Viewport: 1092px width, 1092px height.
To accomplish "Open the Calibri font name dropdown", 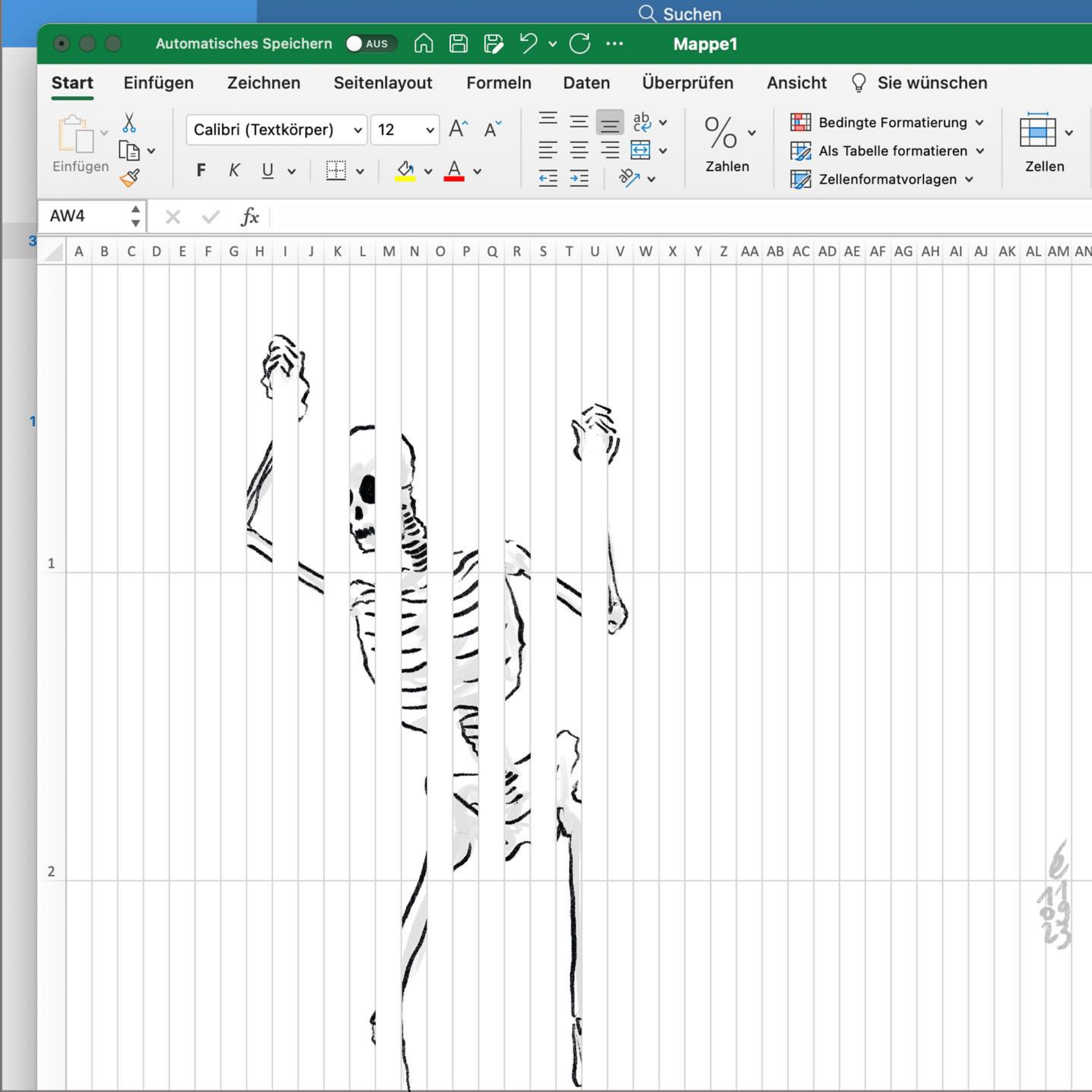I will pyautogui.click(x=277, y=130).
